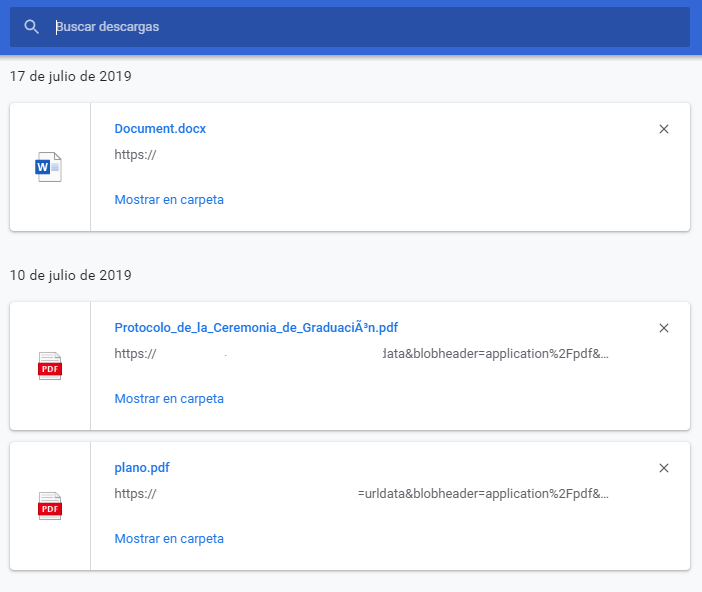
Task: Click the source URL under Document.docx
Action: (135, 155)
